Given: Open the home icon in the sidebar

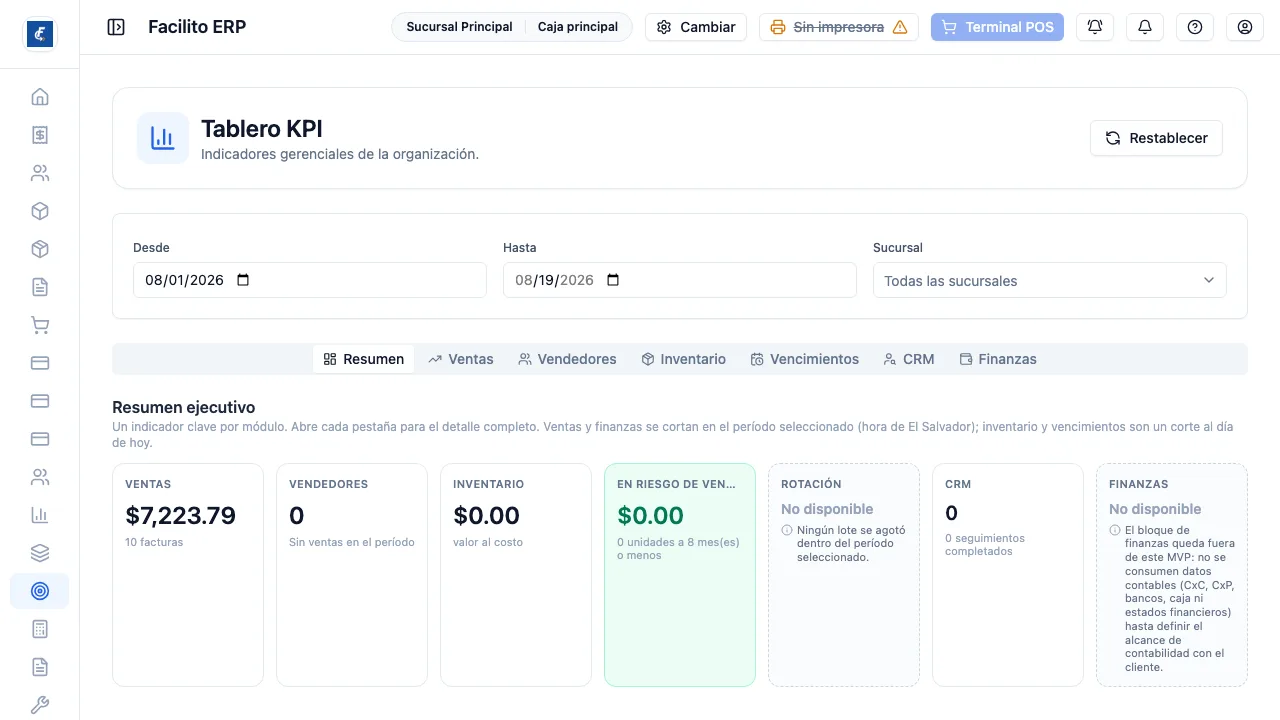Looking at the screenshot, I should click(x=40, y=97).
